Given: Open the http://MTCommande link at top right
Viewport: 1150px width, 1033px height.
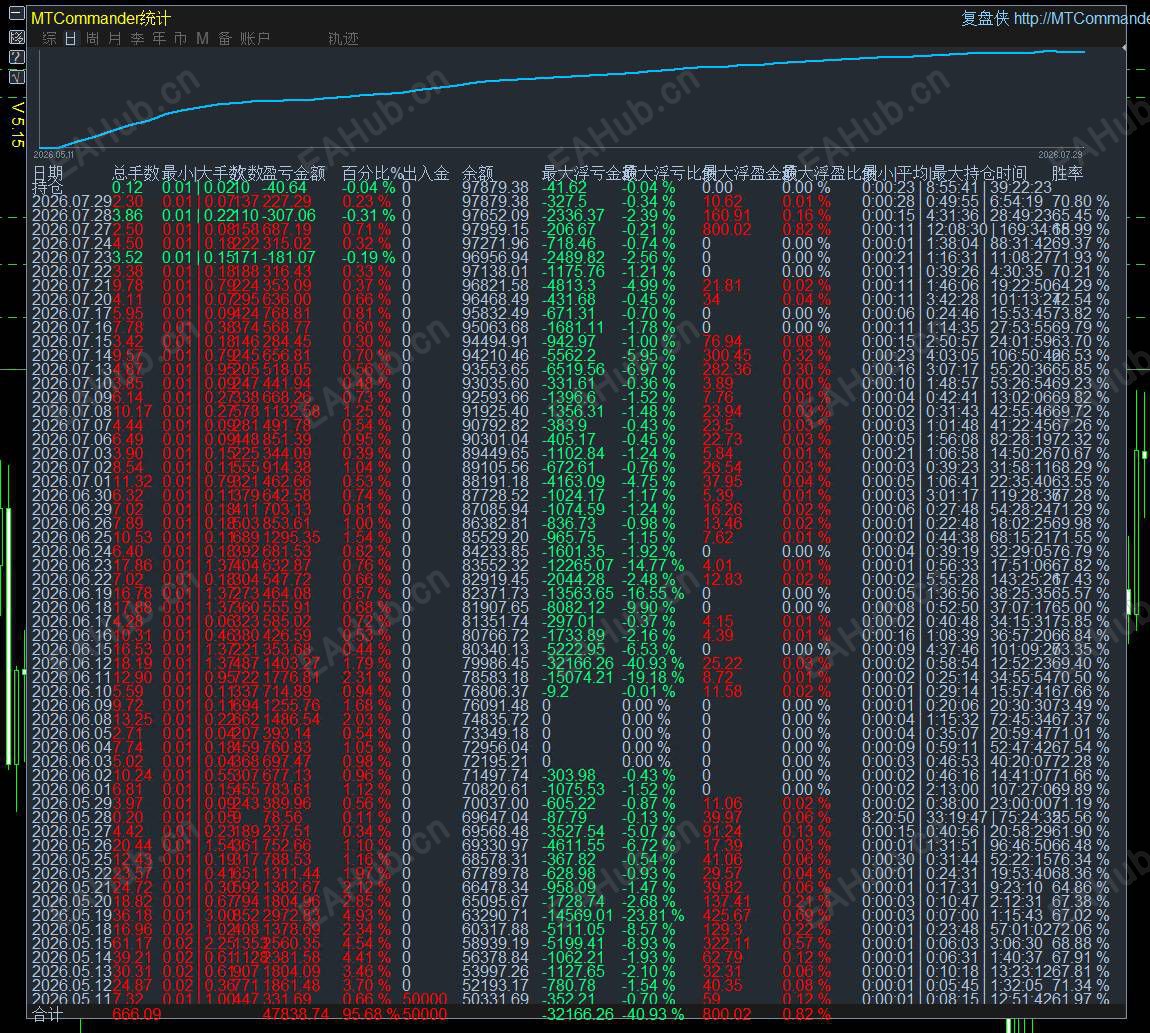Looking at the screenshot, I should click(x=1081, y=18).
